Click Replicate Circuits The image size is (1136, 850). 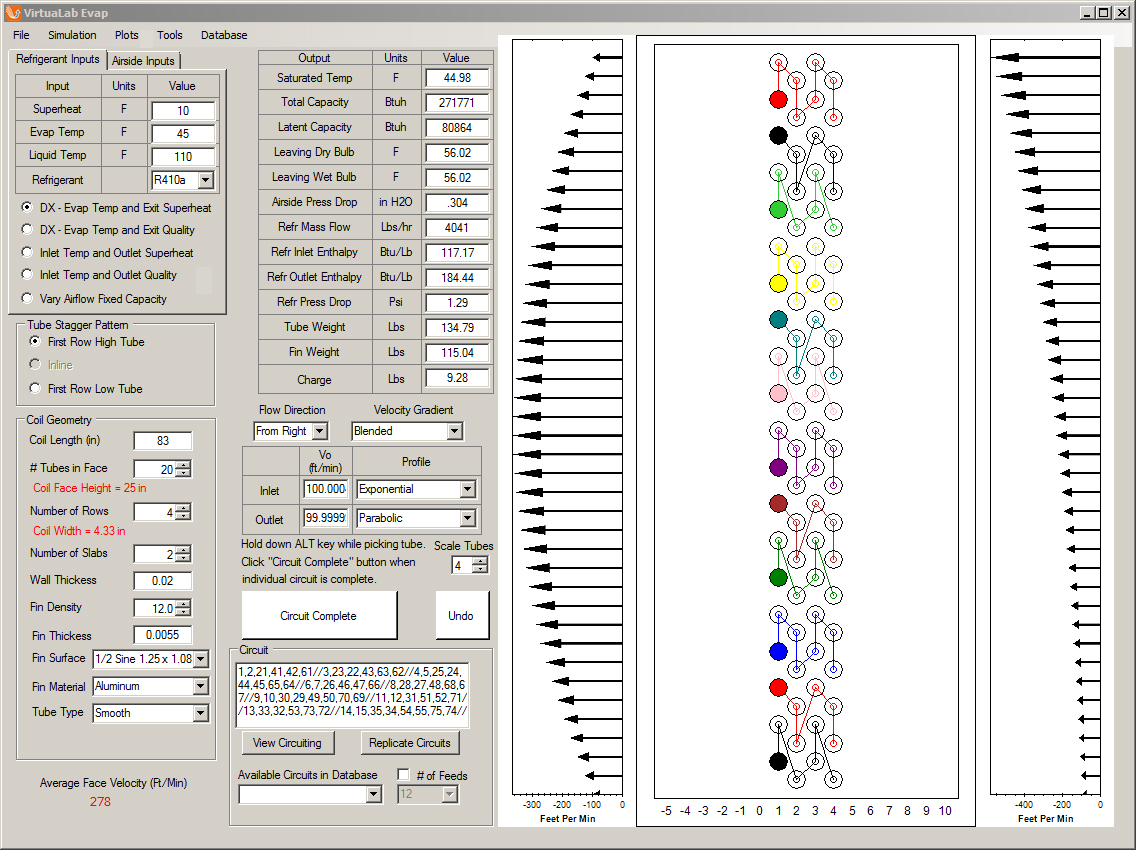[410, 743]
